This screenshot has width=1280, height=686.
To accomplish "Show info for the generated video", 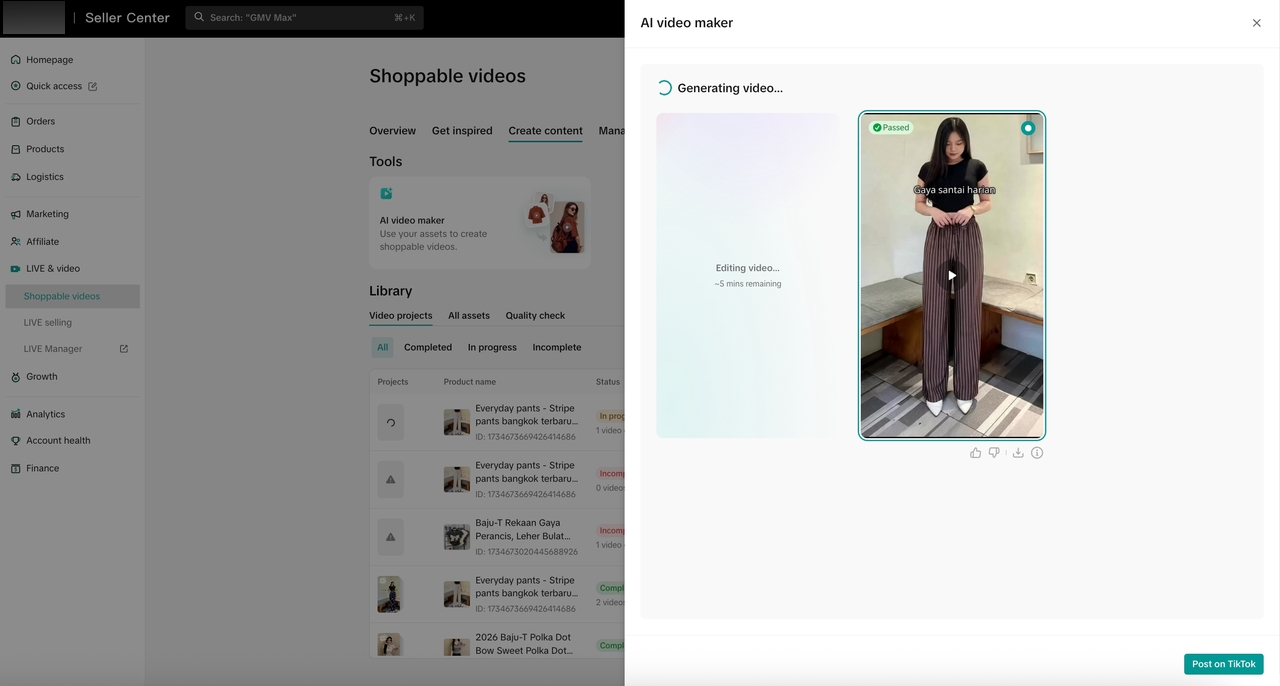I will 1037,453.
